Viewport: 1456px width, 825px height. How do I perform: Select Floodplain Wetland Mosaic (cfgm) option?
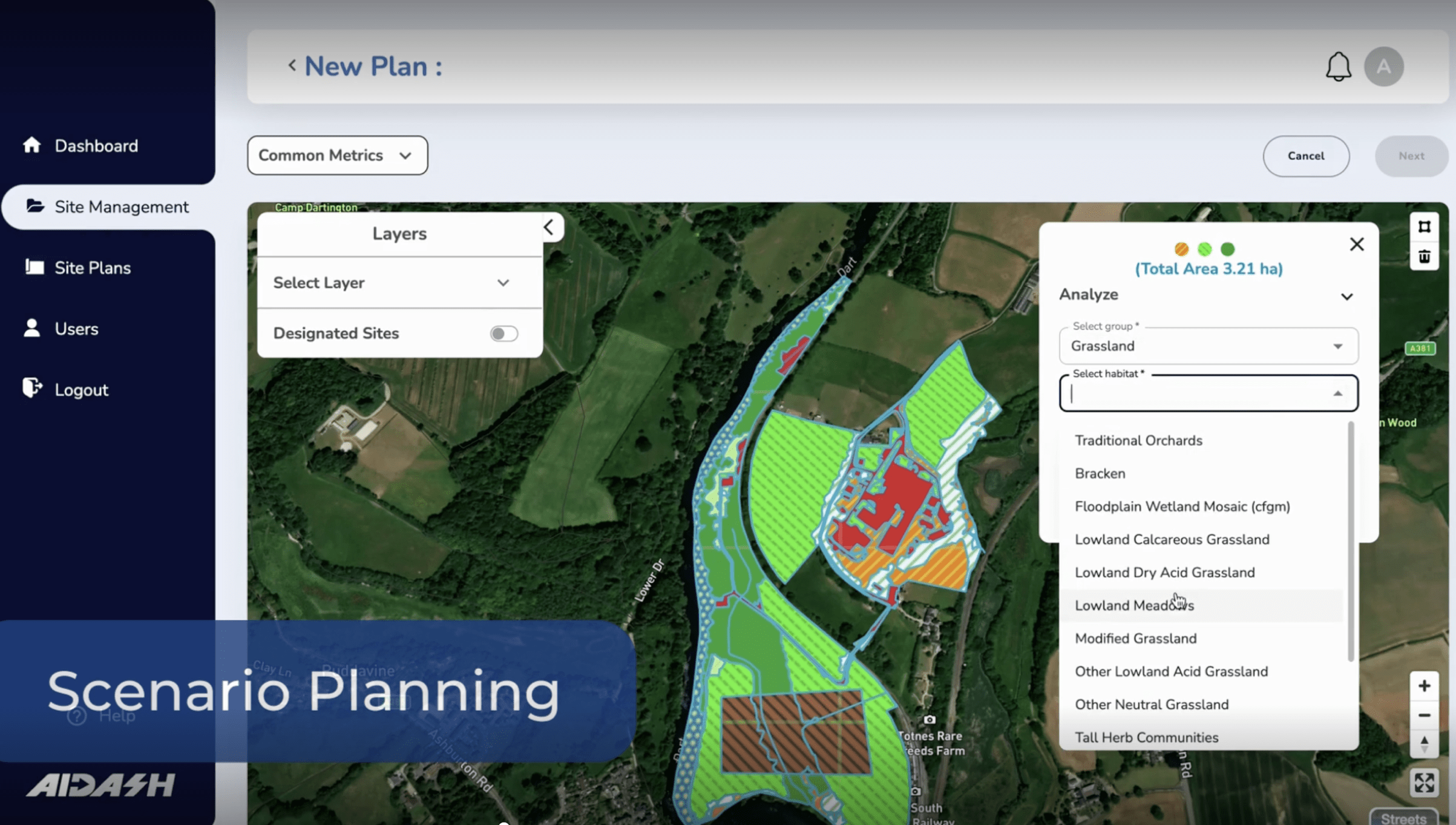click(1201, 507)
